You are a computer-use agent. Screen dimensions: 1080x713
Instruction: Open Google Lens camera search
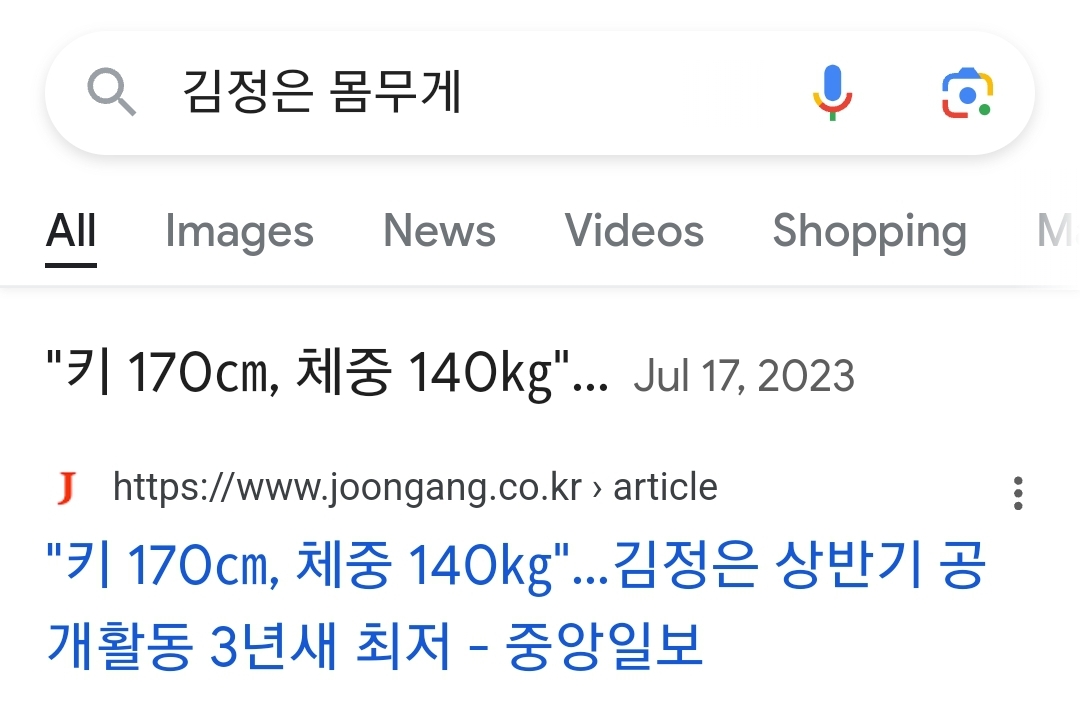pos(966,94)
